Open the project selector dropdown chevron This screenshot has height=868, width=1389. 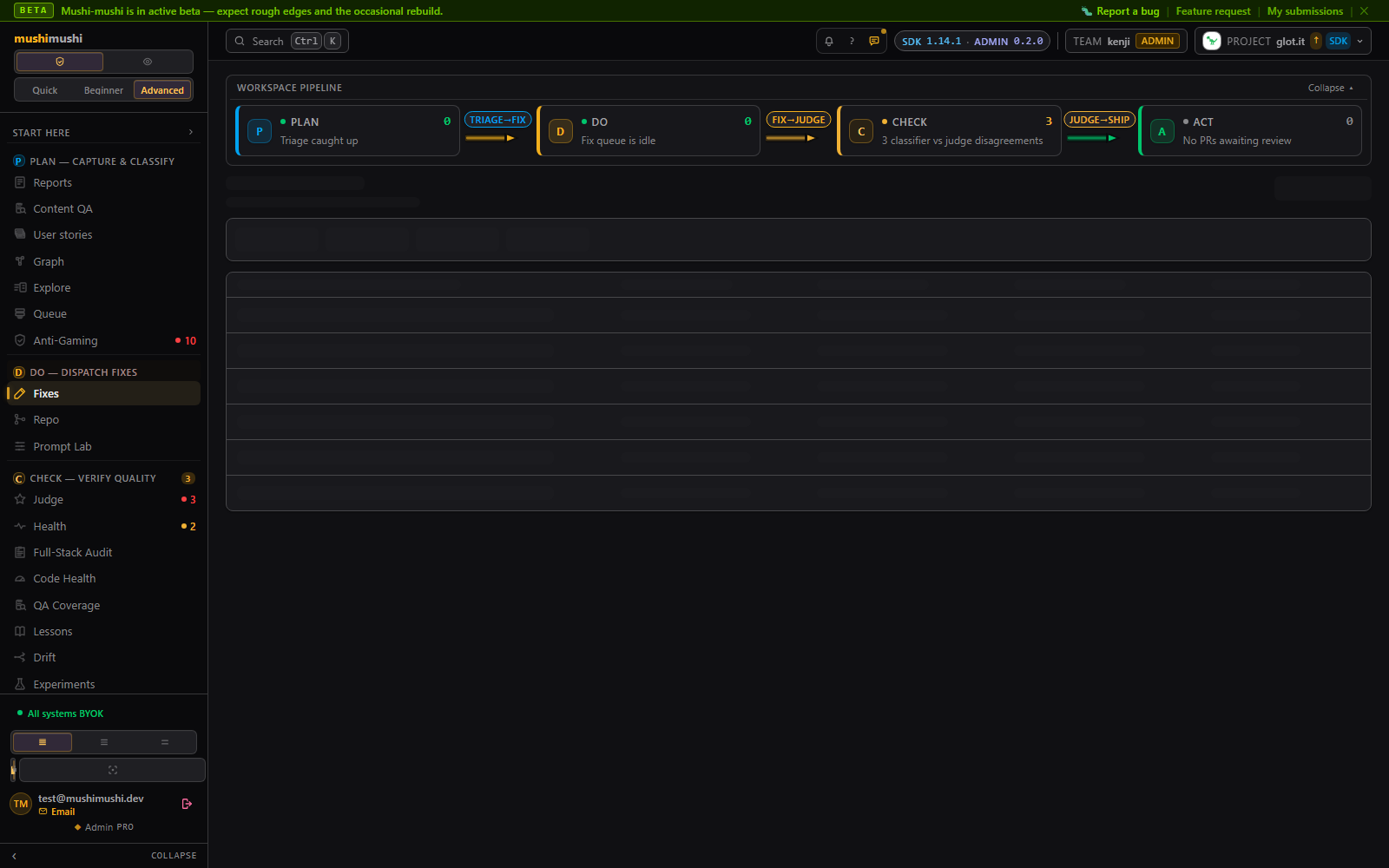(x=1359, y=41)
